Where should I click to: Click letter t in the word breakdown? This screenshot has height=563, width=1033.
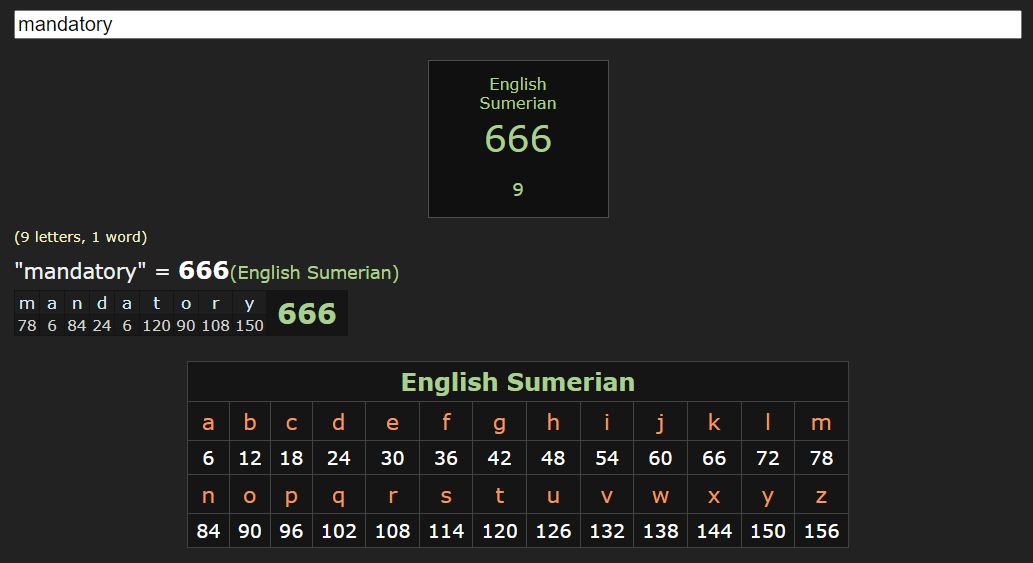point(156,303)
